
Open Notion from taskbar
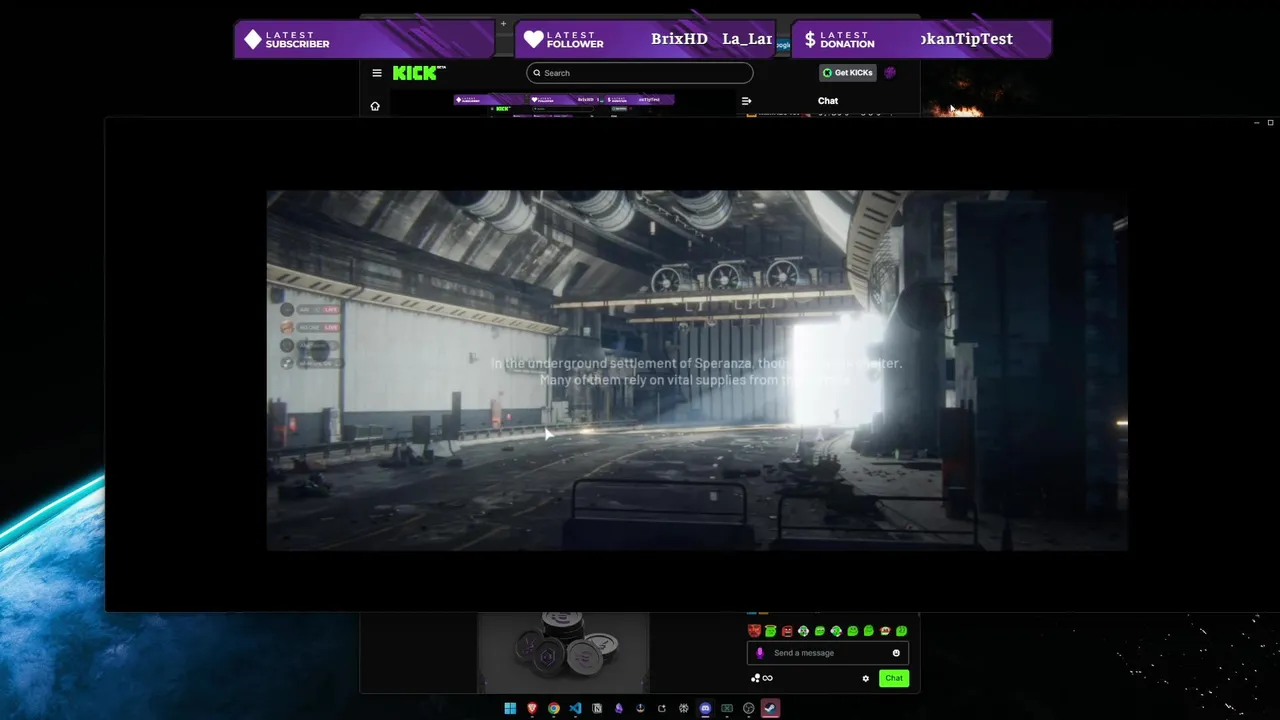point(597,708)
